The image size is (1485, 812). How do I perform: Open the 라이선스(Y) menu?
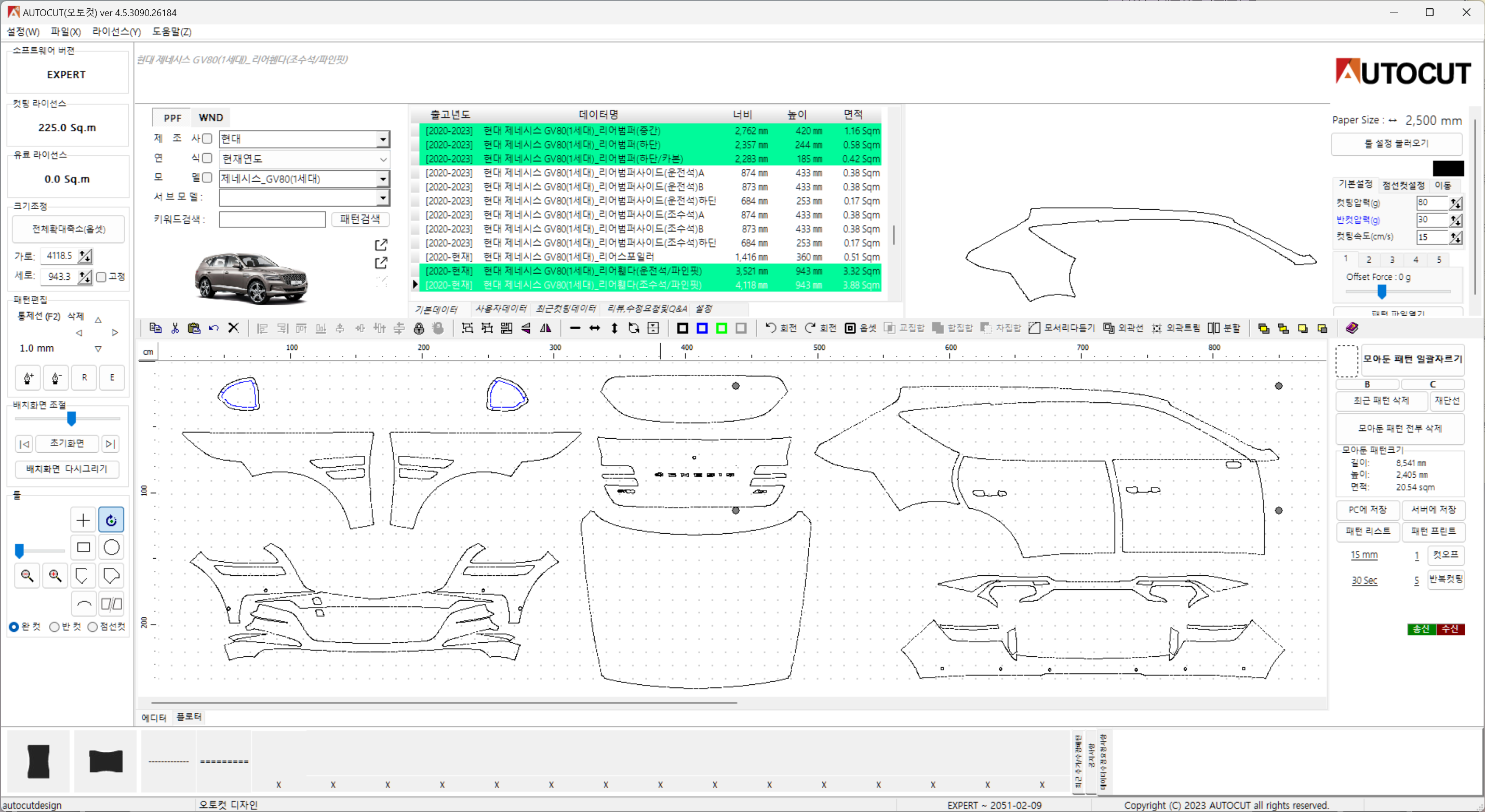(x=116, y=32)
